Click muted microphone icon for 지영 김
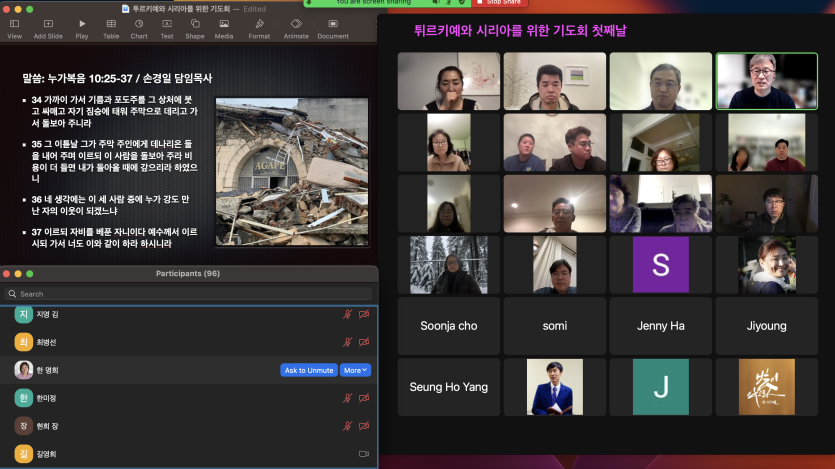Screen dimensions: 835x469 [x=347, y=314]
